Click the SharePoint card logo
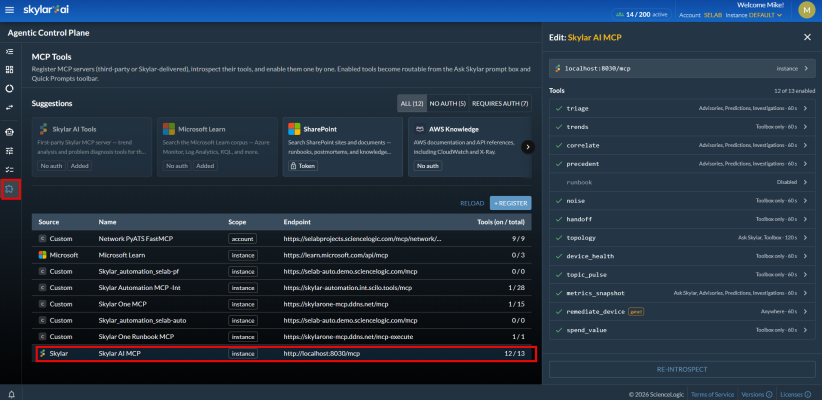822x400 pixels. point(294,129)
